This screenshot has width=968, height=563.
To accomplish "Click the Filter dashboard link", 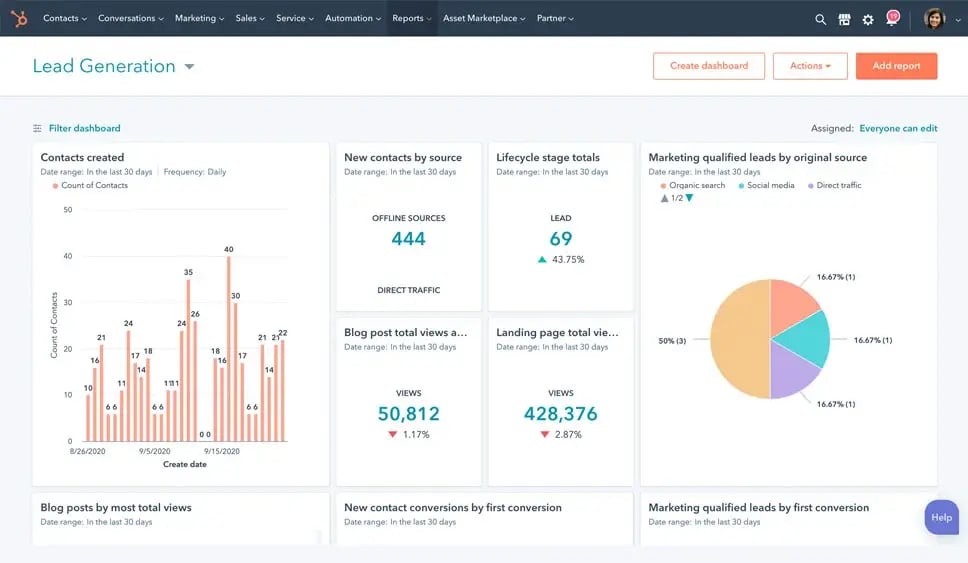I will [x=85, y=128].
